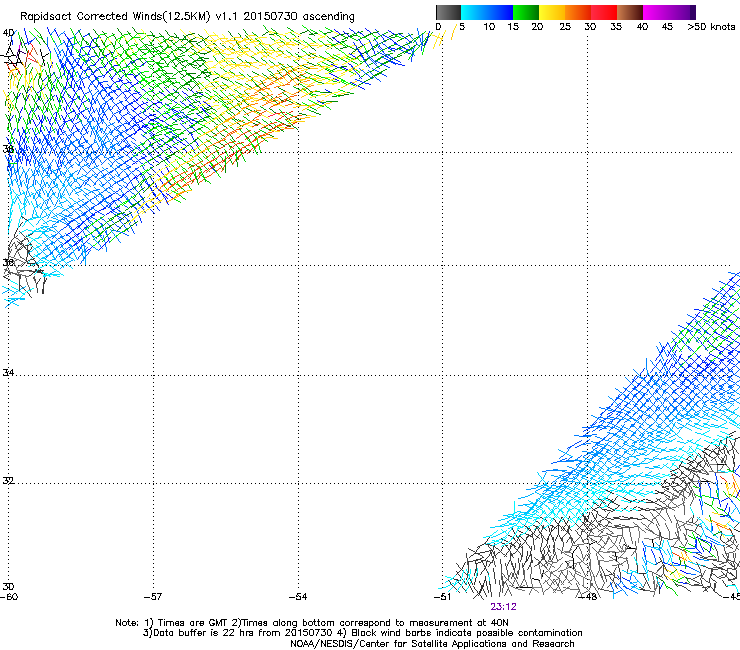Click the purple 23:12 time label
Screen dimensions: 740x650
[x=503, y=607]
